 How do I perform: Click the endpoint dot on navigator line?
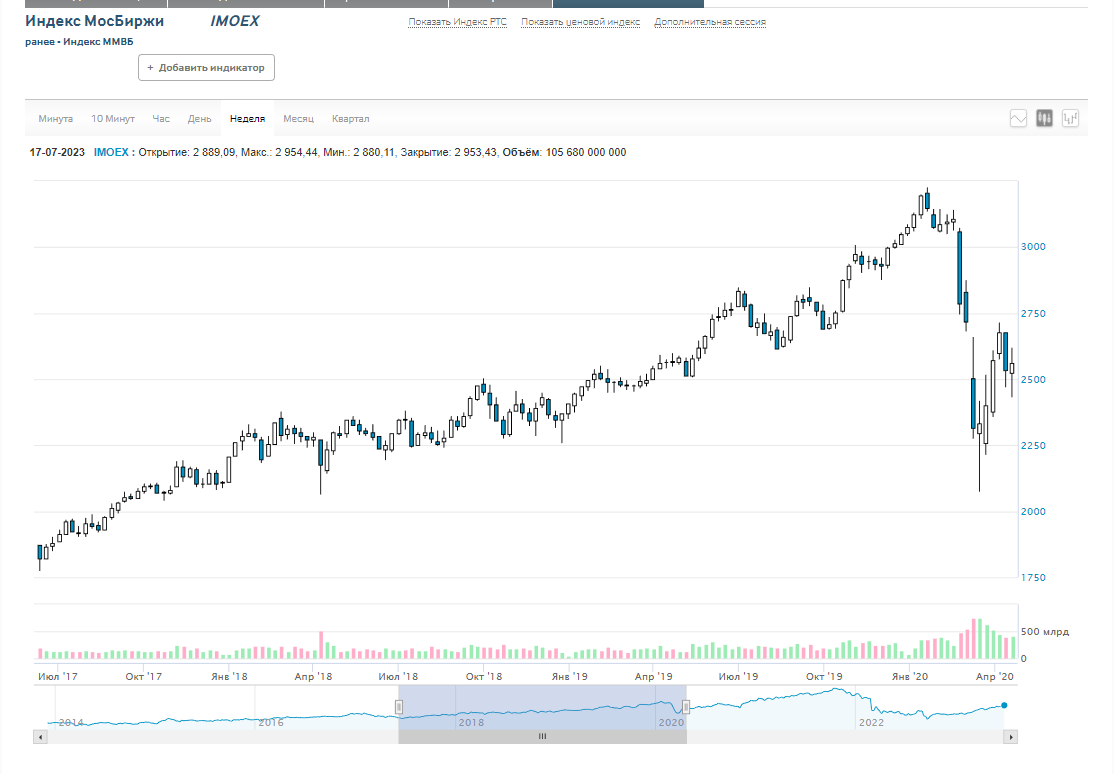pos(1004,706)
